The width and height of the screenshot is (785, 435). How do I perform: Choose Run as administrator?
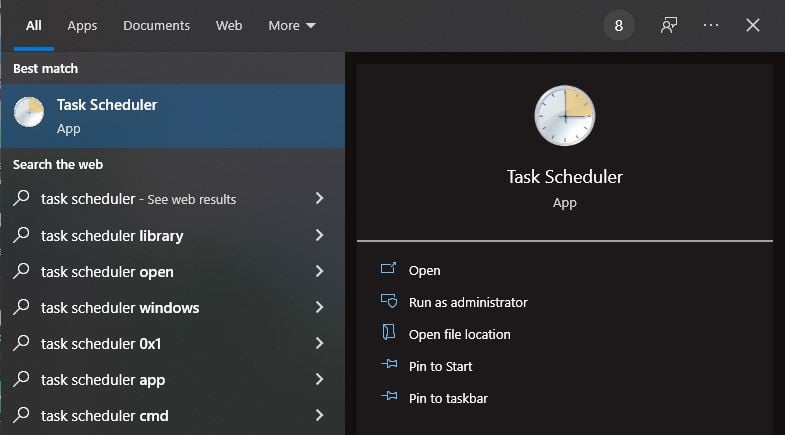468,302
